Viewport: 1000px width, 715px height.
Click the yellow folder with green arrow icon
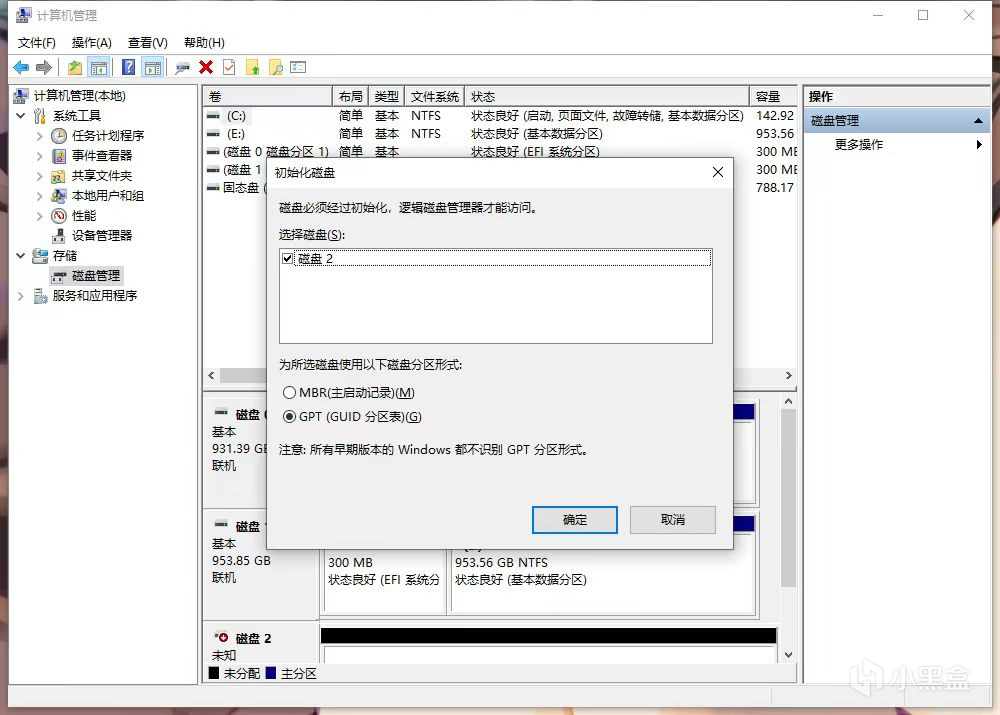(253, 67)
